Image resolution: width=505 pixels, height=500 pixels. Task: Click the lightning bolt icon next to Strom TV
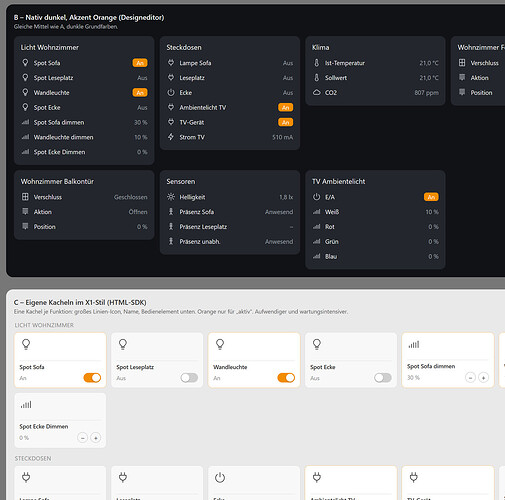click(171, 137)
